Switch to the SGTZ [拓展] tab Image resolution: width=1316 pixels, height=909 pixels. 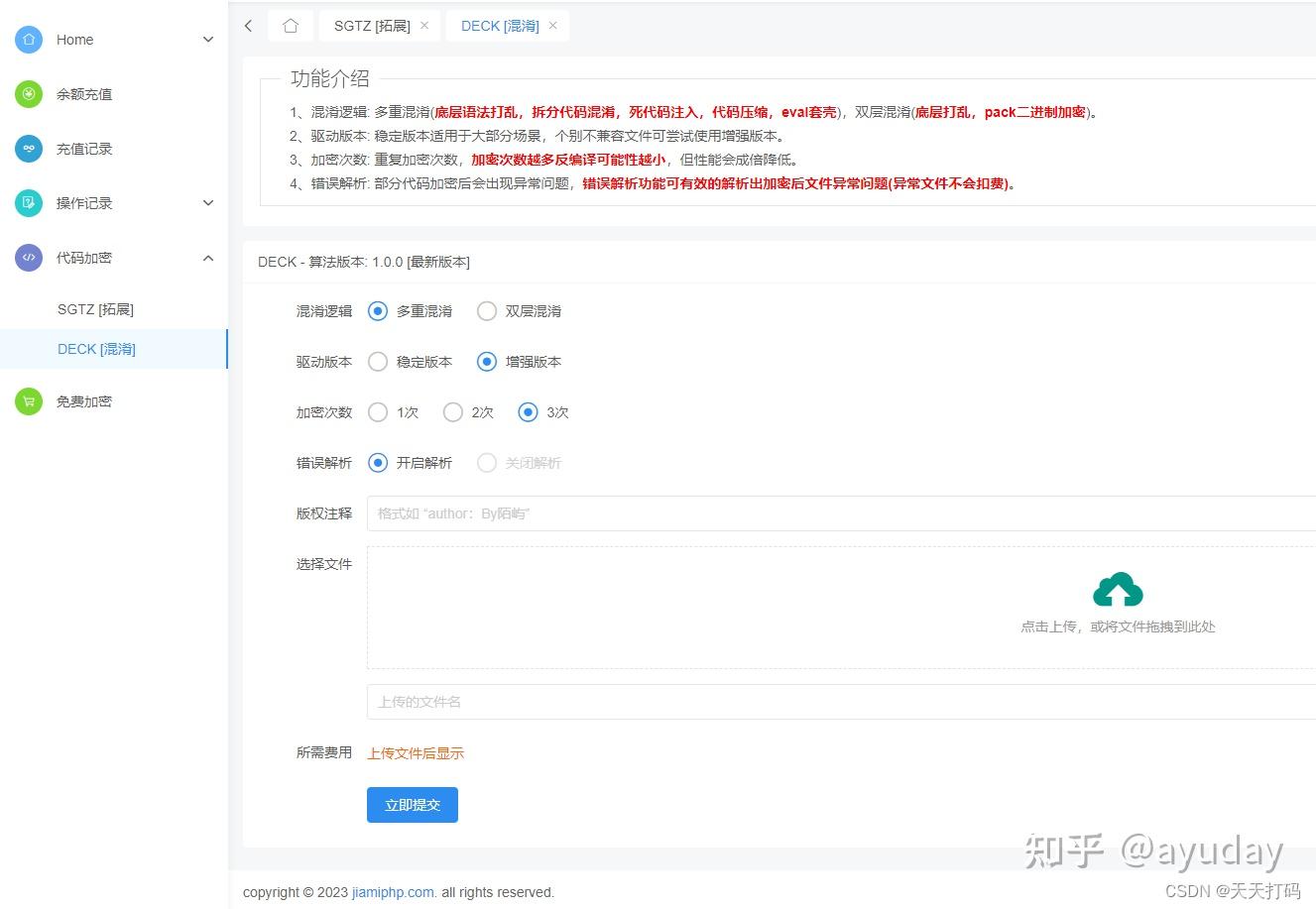coord(374,26)
